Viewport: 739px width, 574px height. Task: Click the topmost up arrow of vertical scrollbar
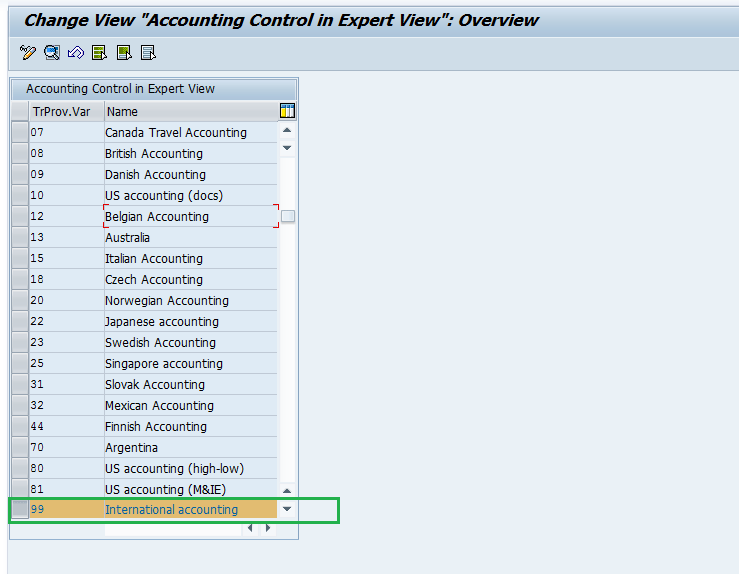click(287, 130)
